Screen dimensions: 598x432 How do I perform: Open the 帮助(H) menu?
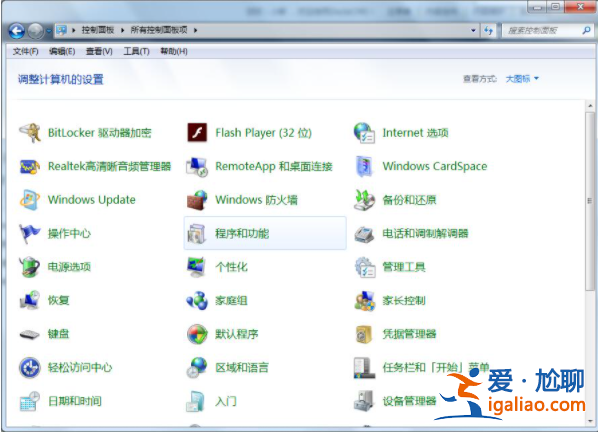click(174, 51)
